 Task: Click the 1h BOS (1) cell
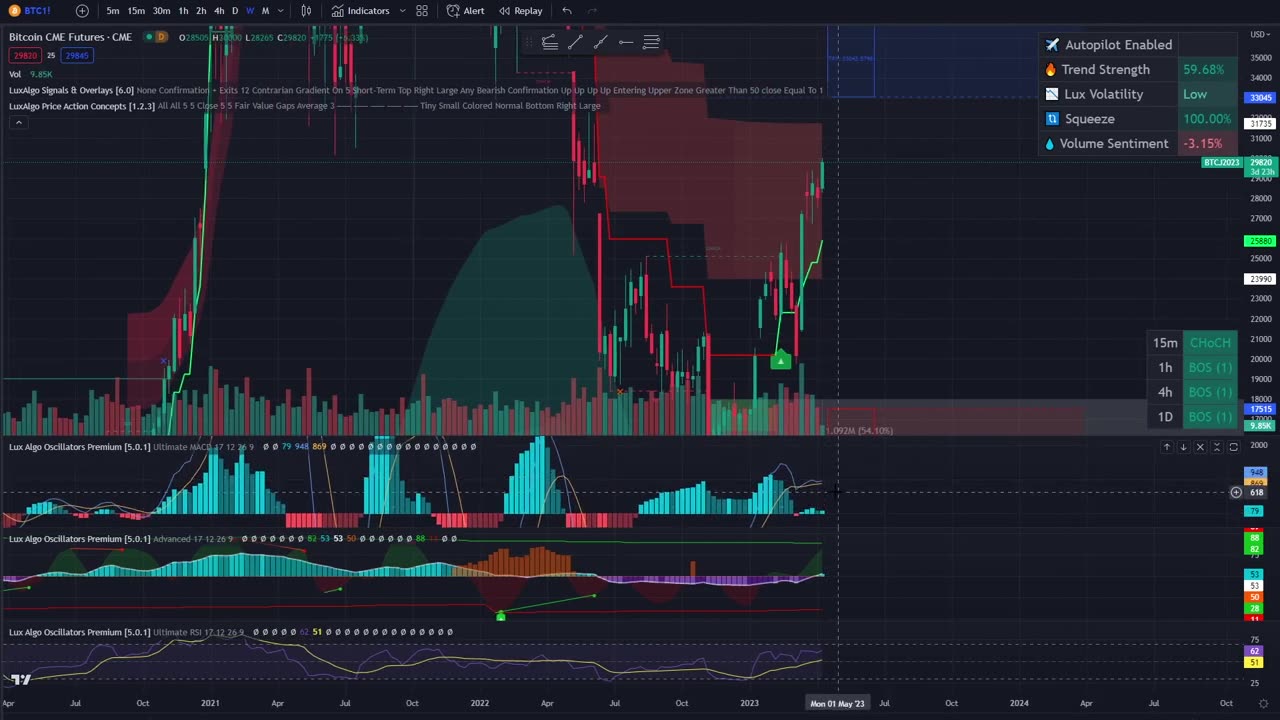(x=1210, y=367)
